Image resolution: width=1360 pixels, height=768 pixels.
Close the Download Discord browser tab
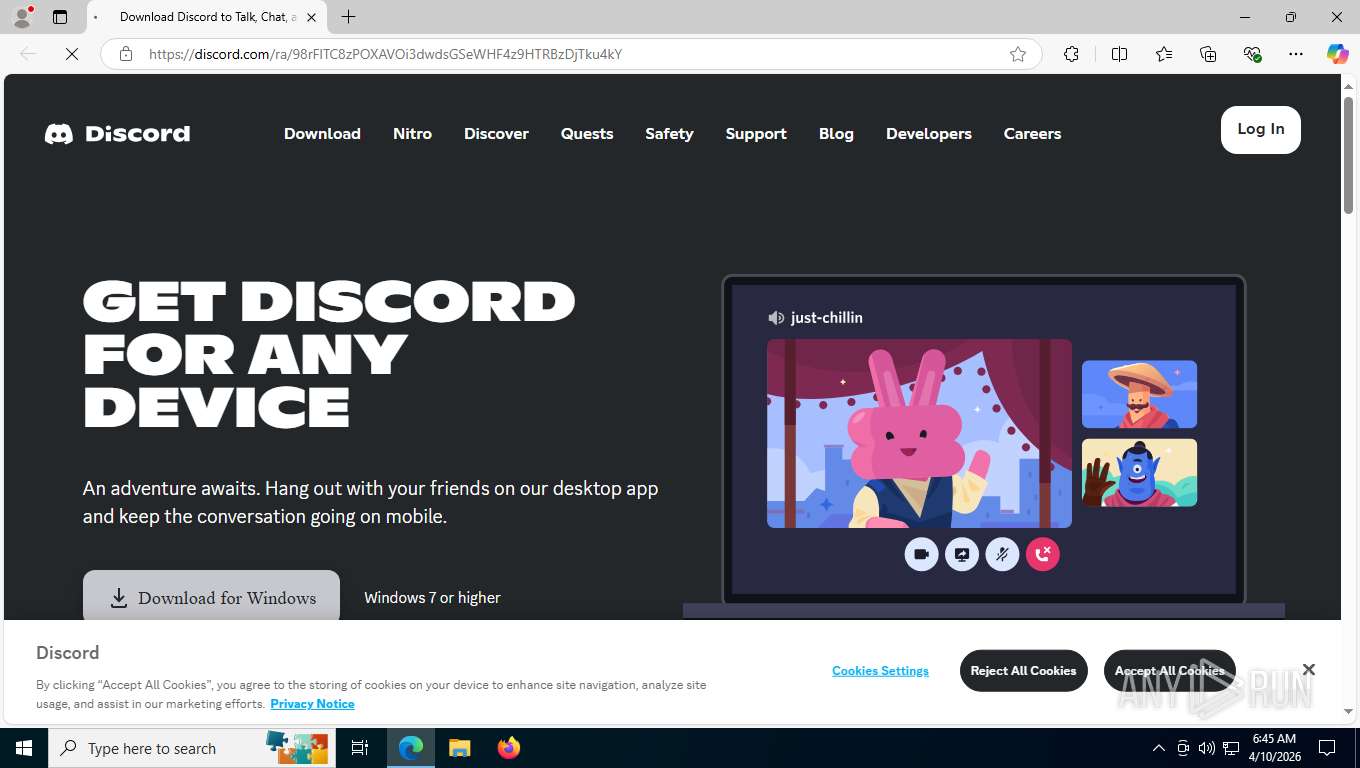[311, 17]
